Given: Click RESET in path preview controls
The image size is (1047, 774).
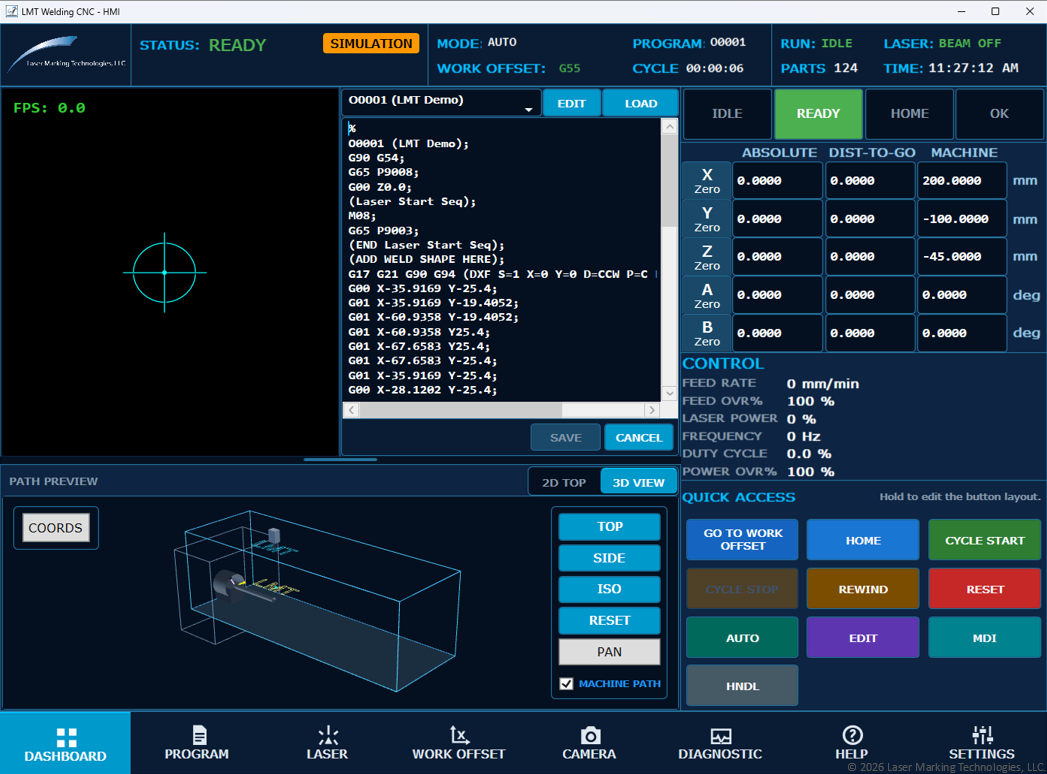Looking at the screenshot, I should click(609, 620).
